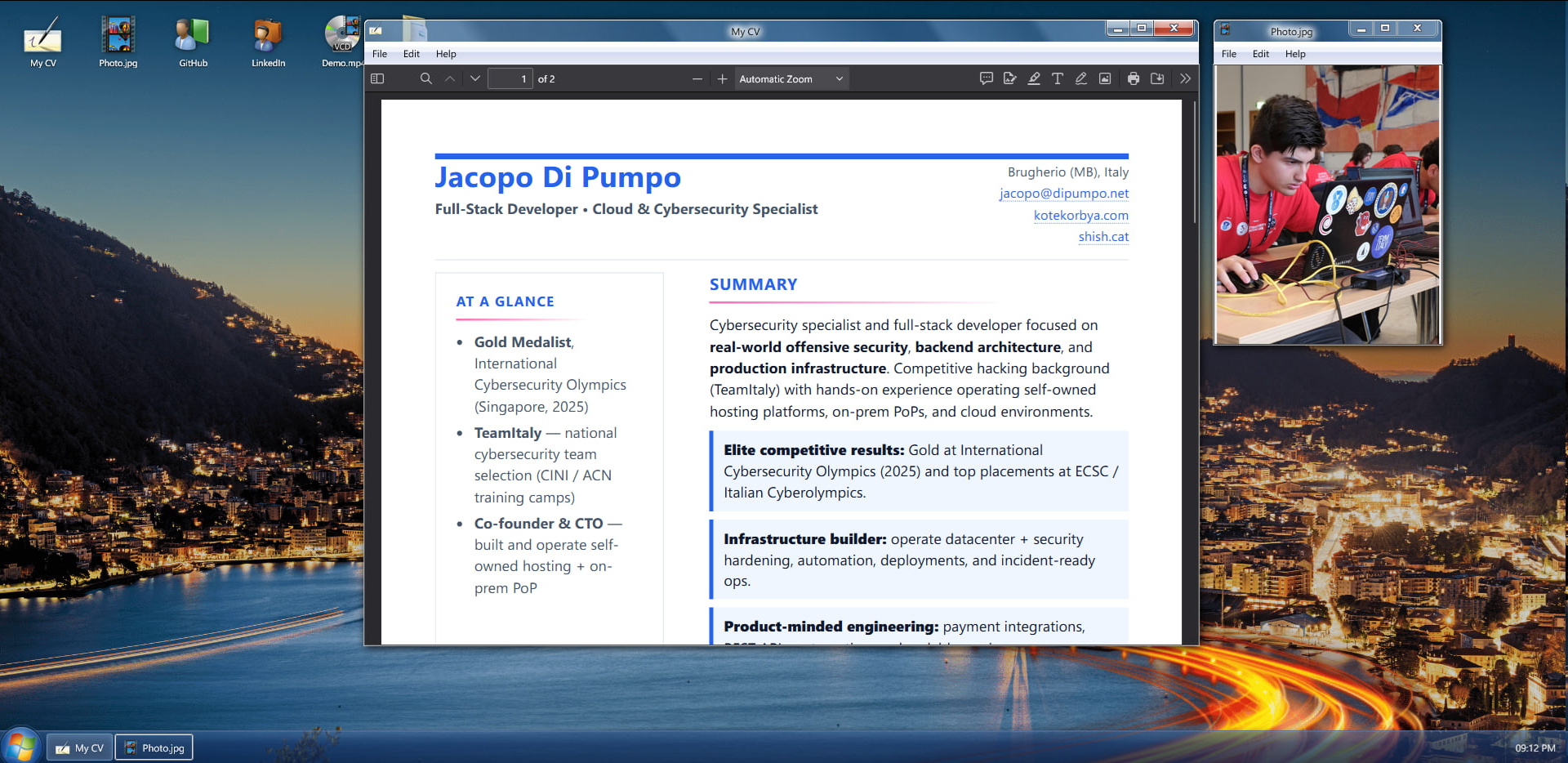This screenshot has height=763, width=1568.
Task: Select the Text annotation tool
Action: (x=1058, y=78)
